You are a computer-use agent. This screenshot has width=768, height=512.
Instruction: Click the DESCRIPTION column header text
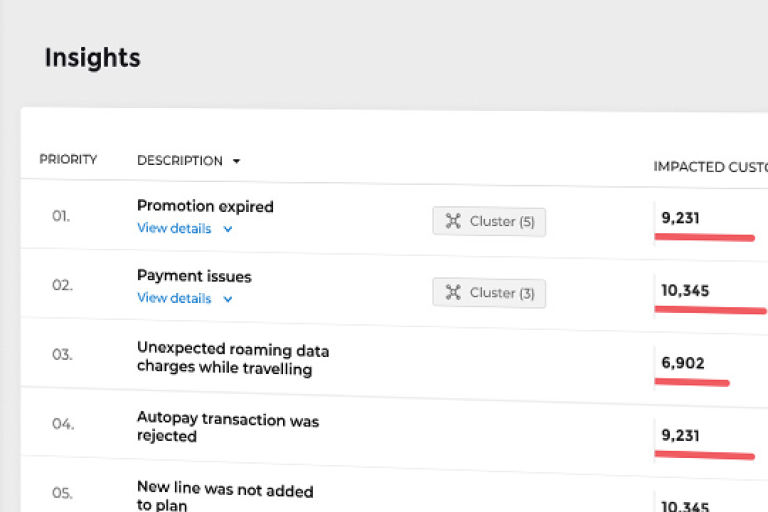point(179,160)
